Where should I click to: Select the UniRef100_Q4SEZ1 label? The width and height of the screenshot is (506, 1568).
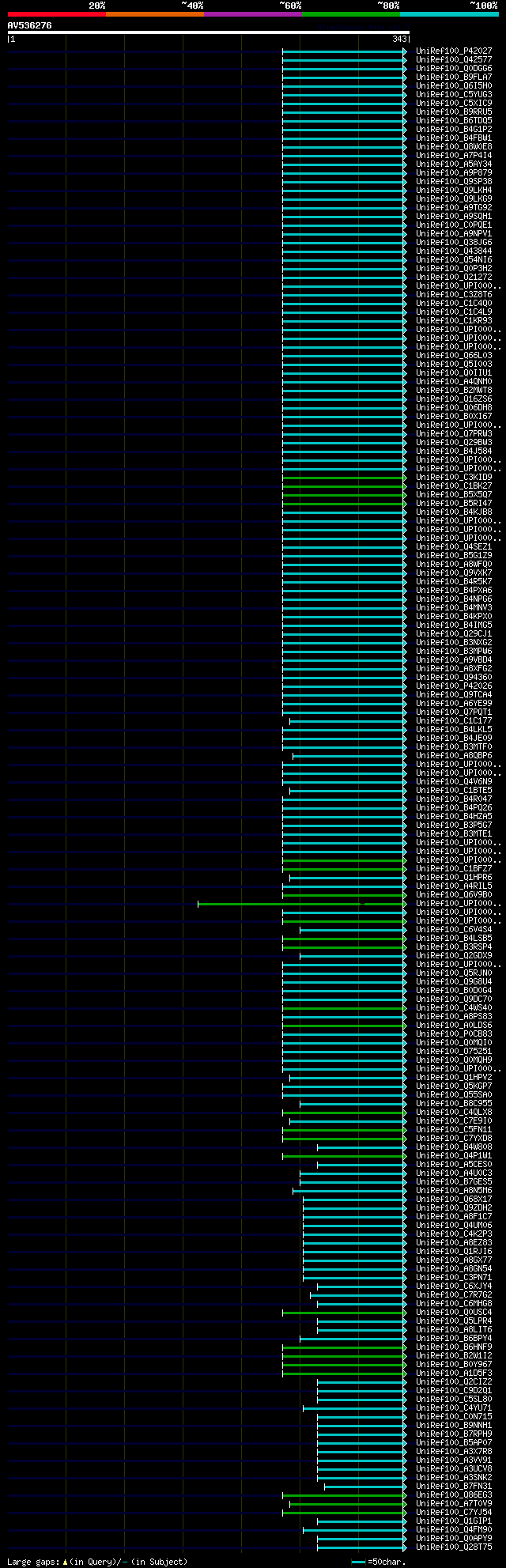[454, 546]
